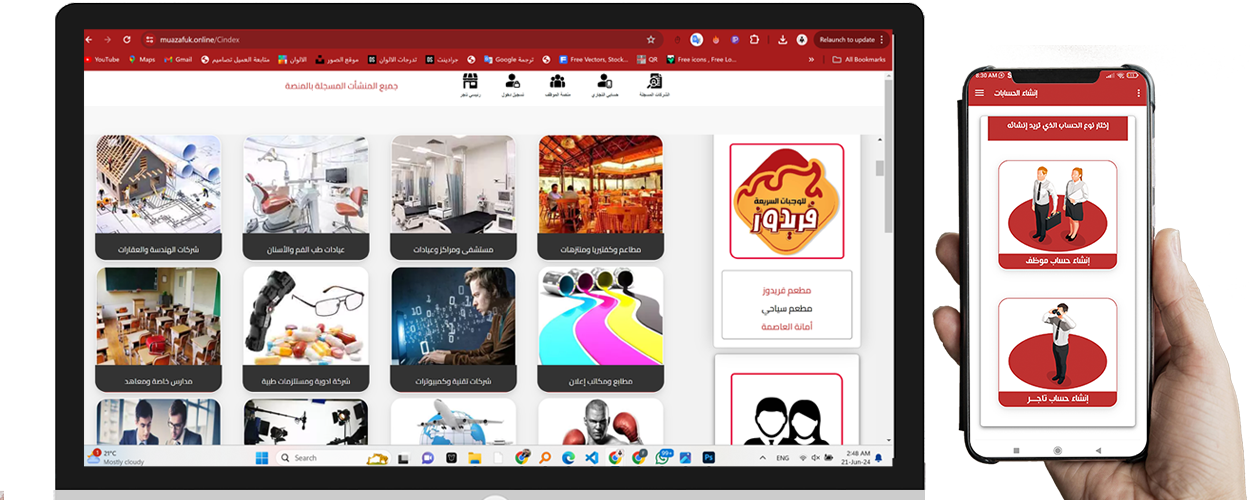1250x500 pixels.
Task: Tap Create Employee Account (إنشاء حساب موظف)
Action: coord(1057,215)
